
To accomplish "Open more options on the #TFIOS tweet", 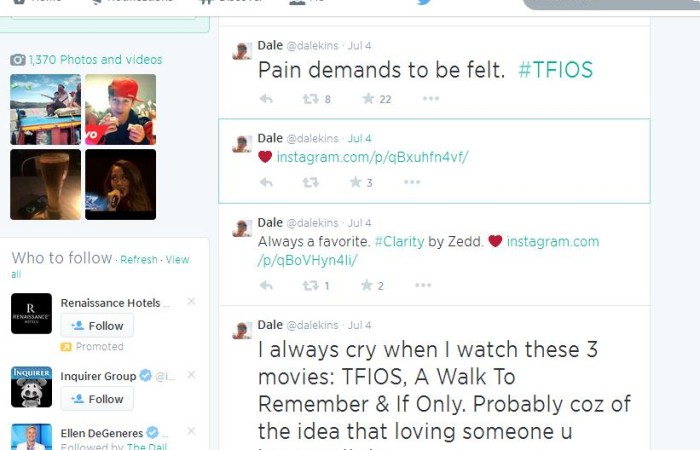I will (x=431, y=98).
